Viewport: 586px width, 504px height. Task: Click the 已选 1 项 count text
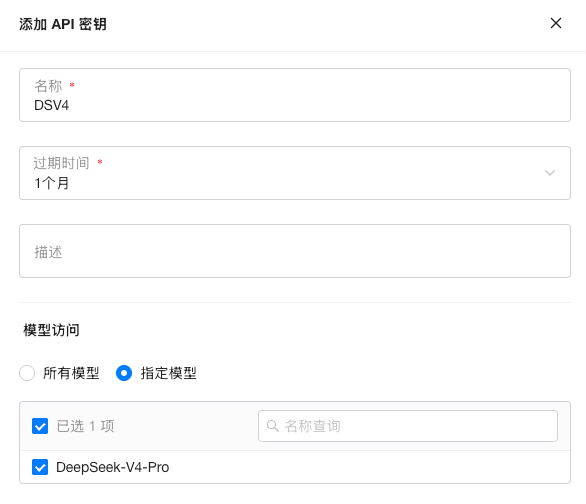[x=85, y=426]
